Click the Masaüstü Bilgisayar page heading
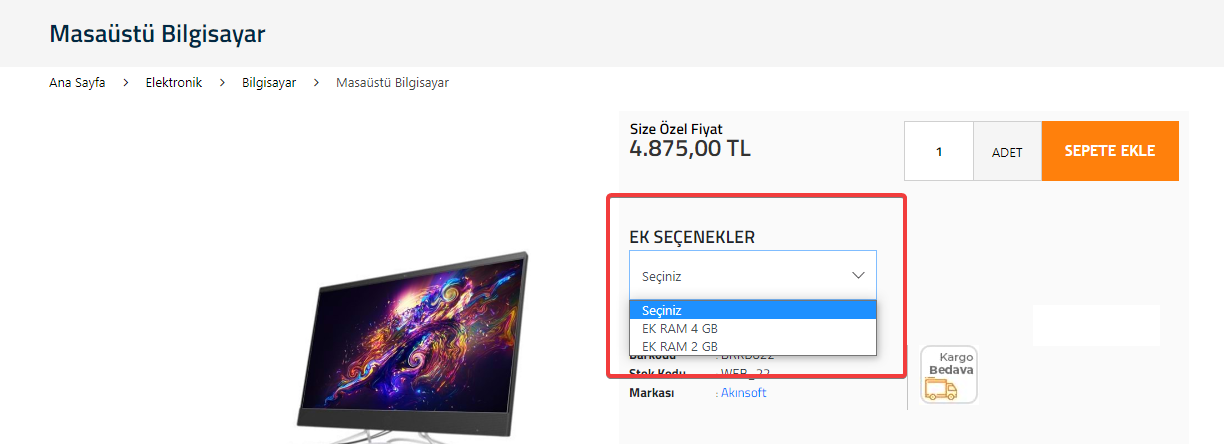The height and width of the screenshot is (444, 1224). (x=157, y=34)
